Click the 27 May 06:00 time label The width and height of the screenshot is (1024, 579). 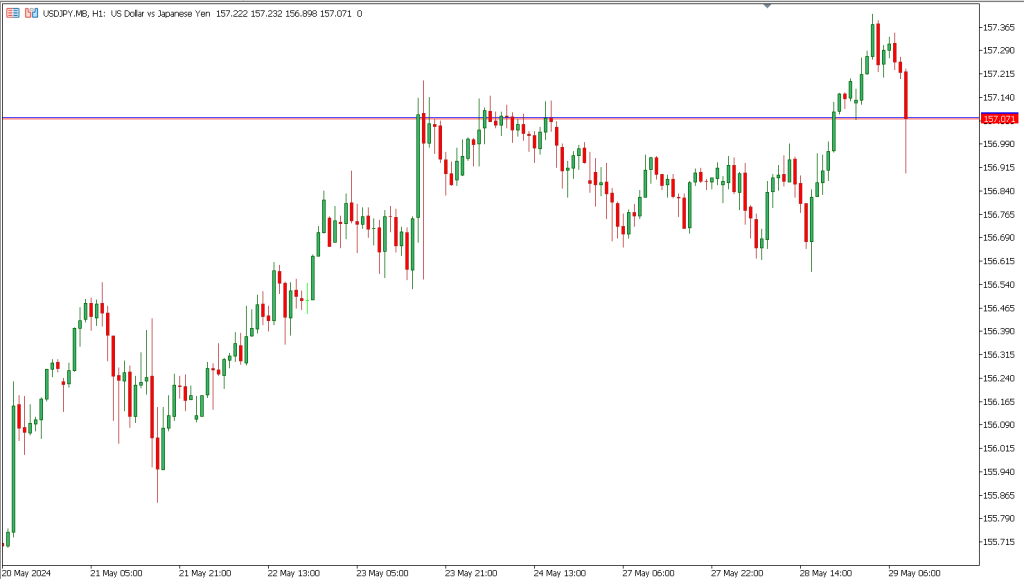(648, 573)
